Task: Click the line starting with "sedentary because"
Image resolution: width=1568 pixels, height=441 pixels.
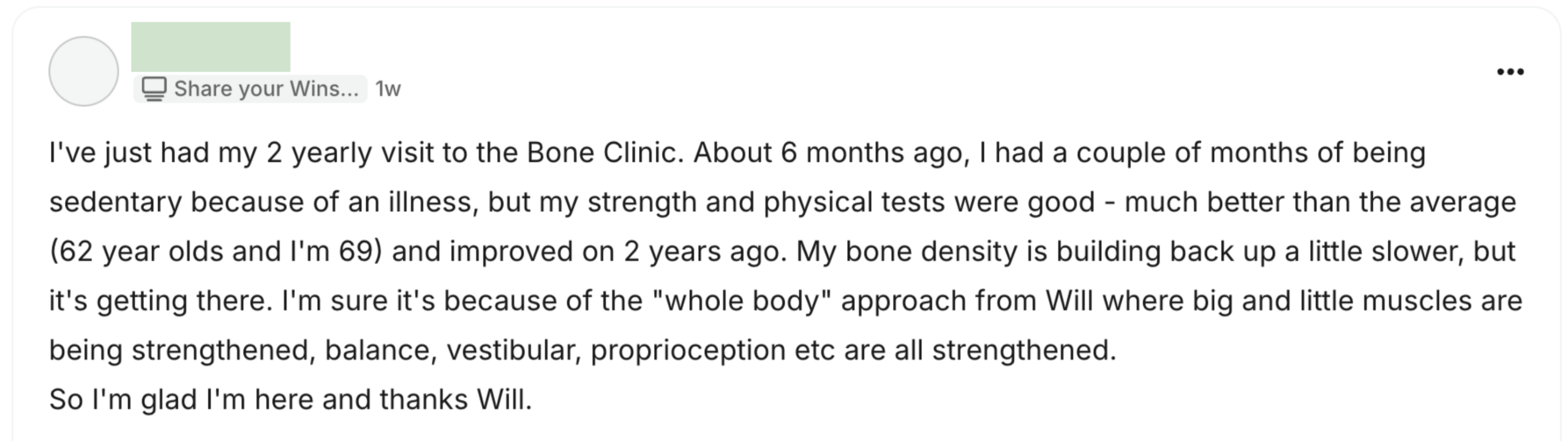Action: (782, 202)
